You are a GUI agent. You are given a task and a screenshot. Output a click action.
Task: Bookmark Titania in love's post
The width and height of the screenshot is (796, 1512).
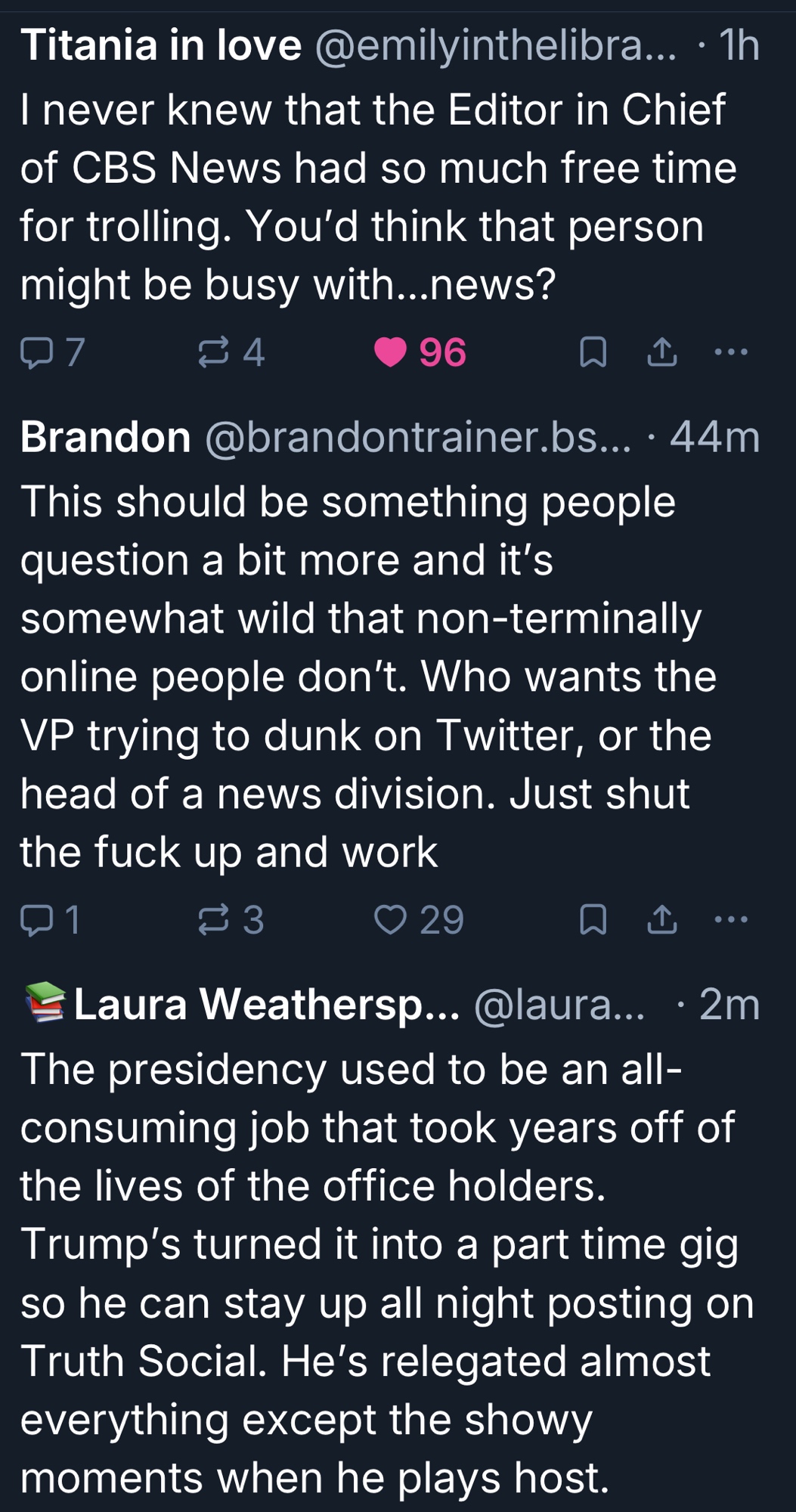pos(593,352)
